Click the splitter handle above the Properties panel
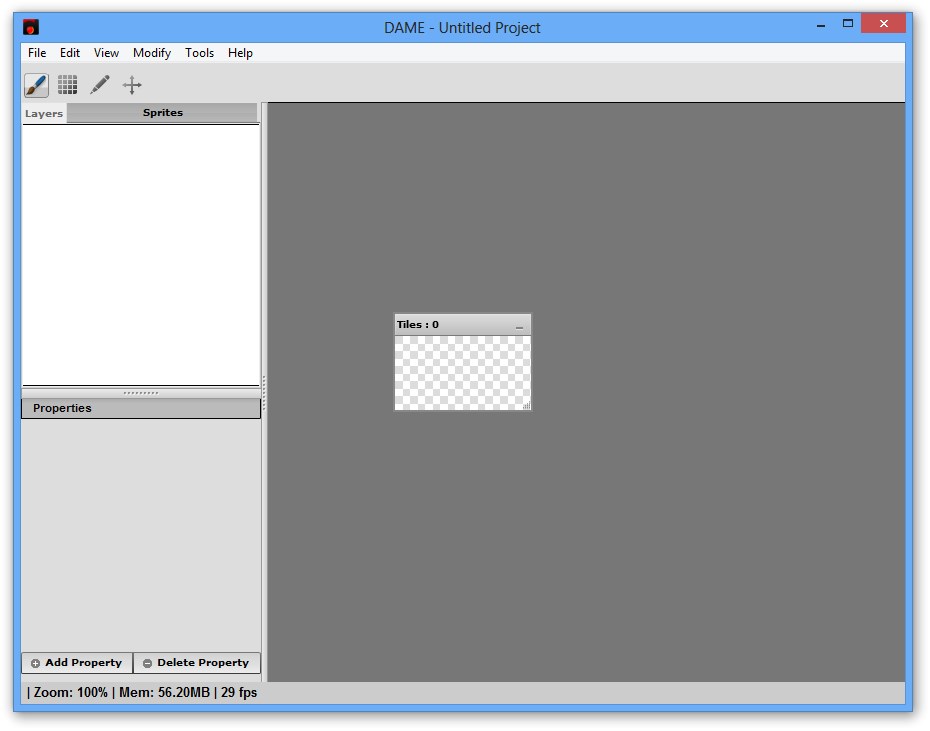 140,393
